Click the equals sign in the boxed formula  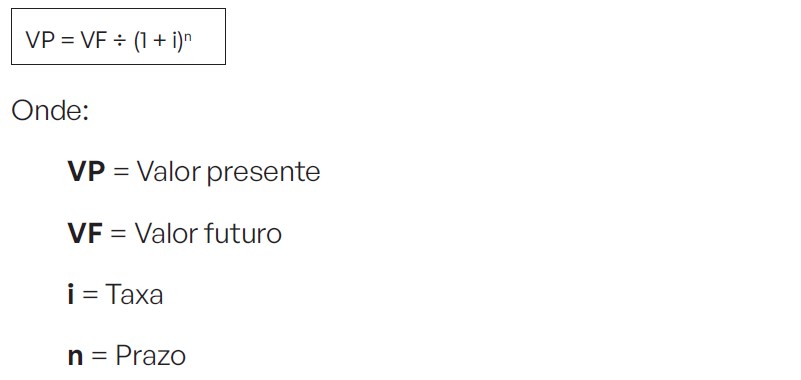pos(67,41)
